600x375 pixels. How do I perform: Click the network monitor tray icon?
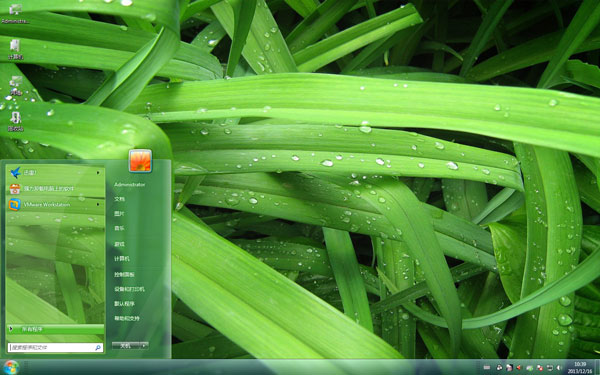pyautogui.click(x=550, y=368)
